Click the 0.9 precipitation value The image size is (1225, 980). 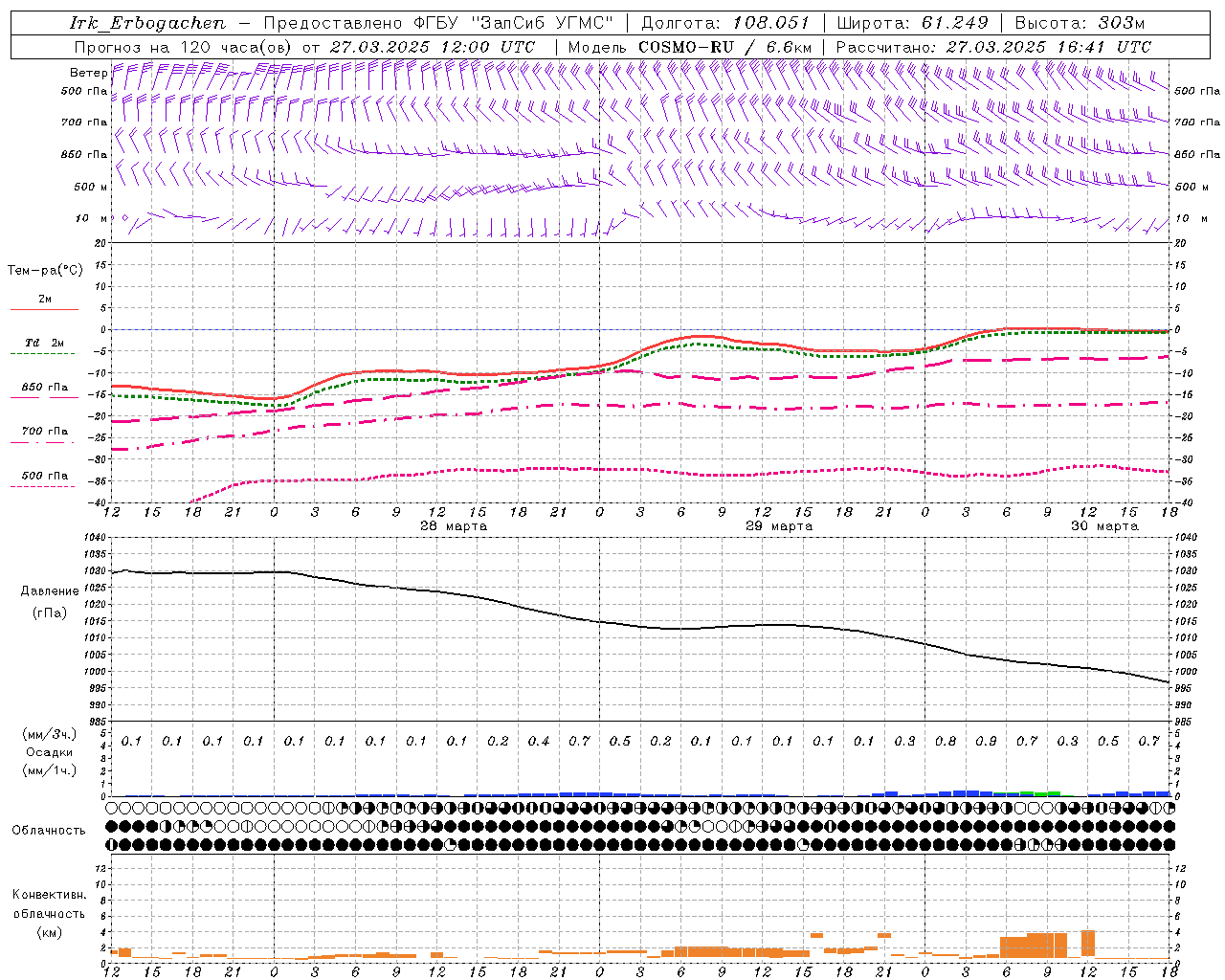click(986, 741)
